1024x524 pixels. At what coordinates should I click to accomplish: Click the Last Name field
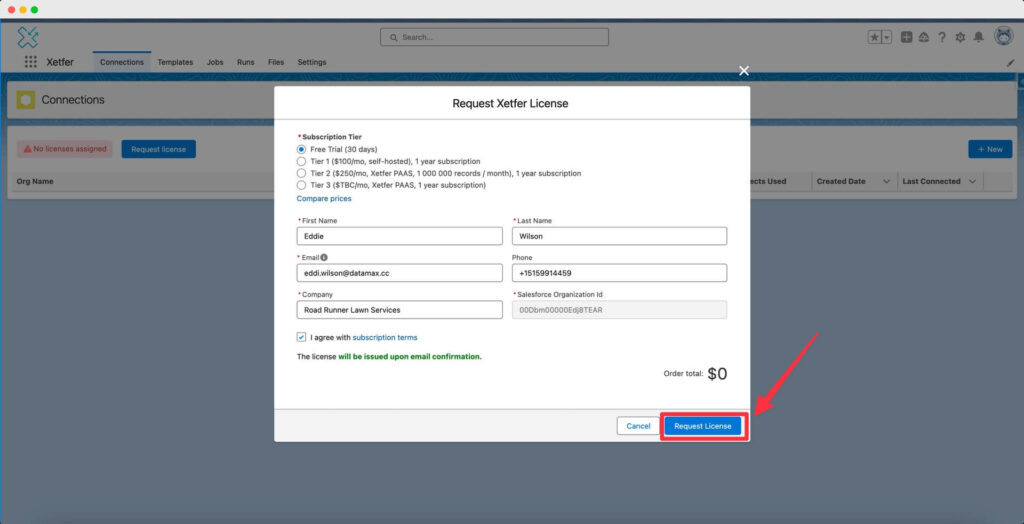(x=619, y=236)
